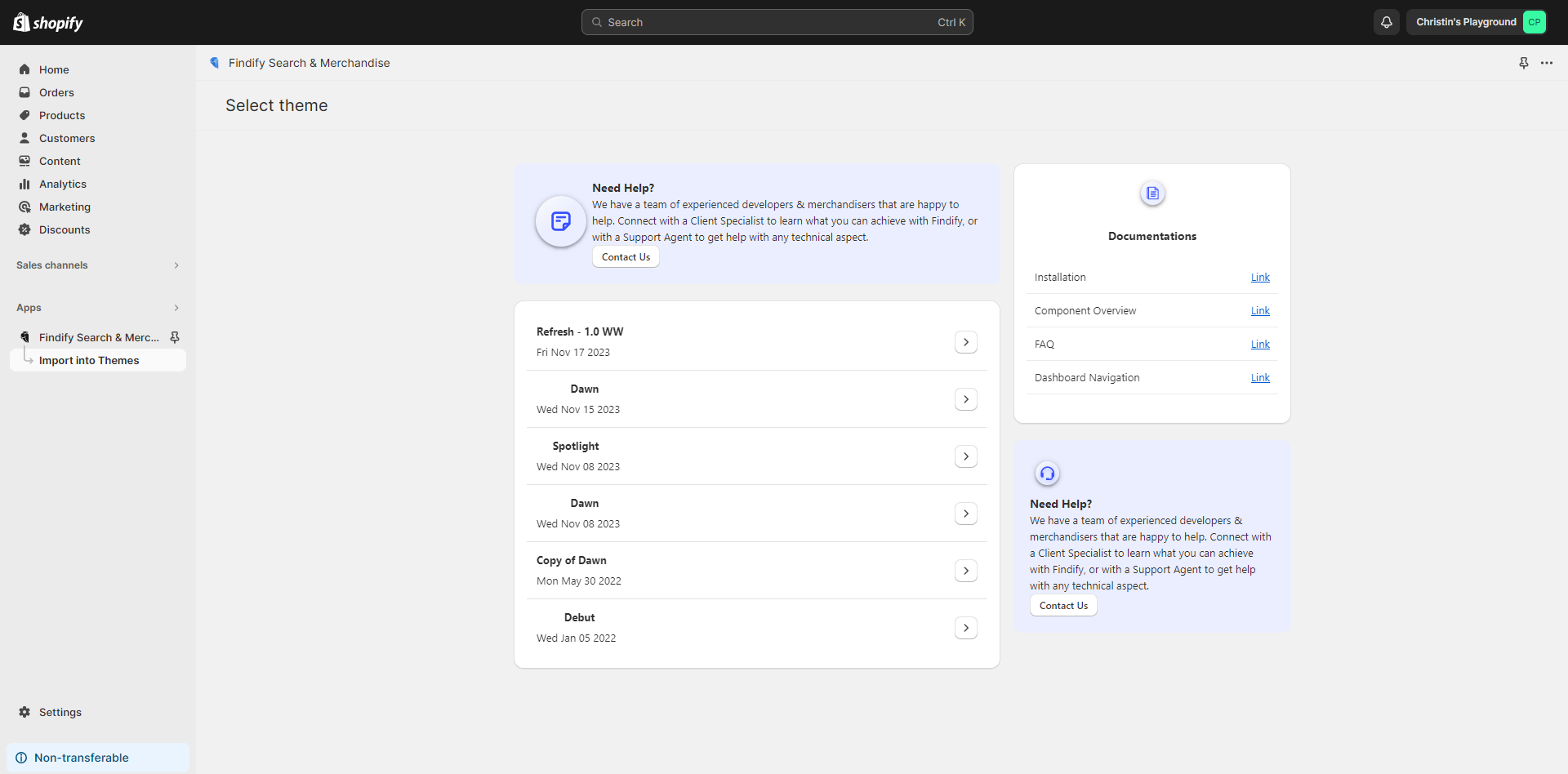
Task: Open the Component Overview link
Action: pos(1260,311)
